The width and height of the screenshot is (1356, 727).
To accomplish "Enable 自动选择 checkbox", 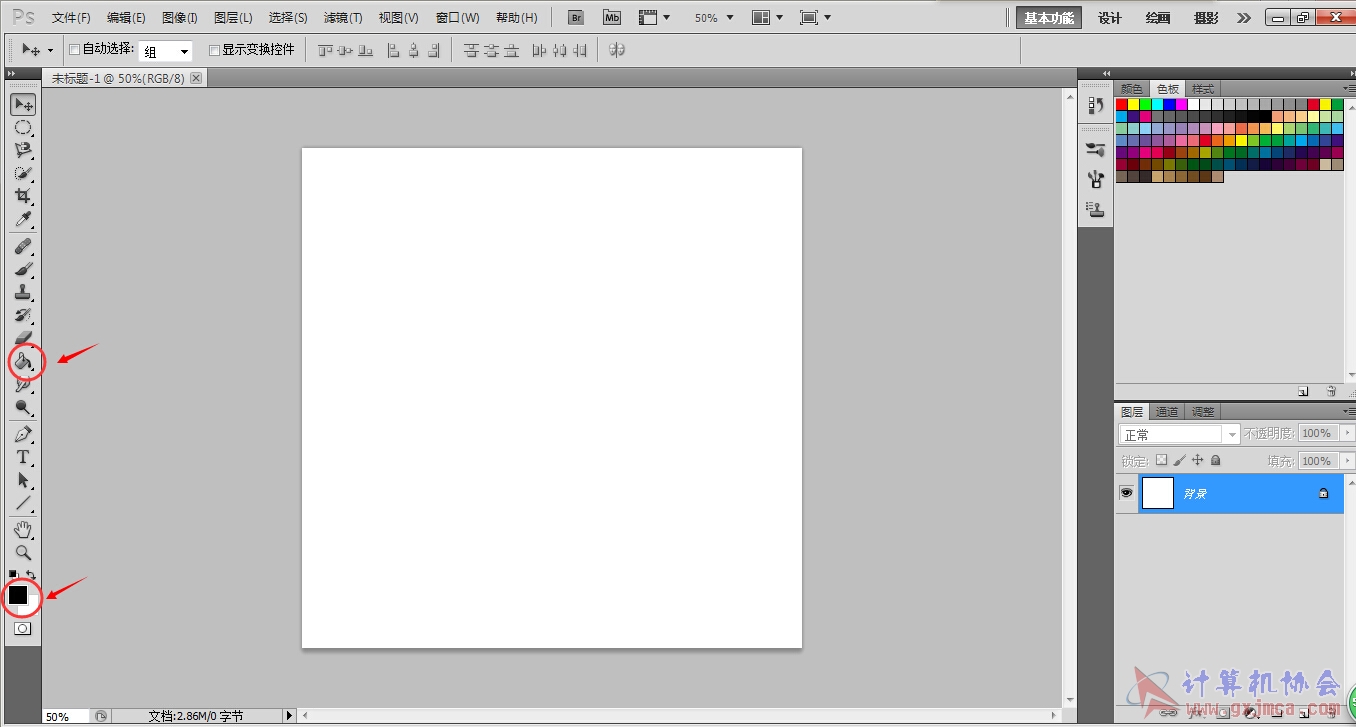I will 74,49.
